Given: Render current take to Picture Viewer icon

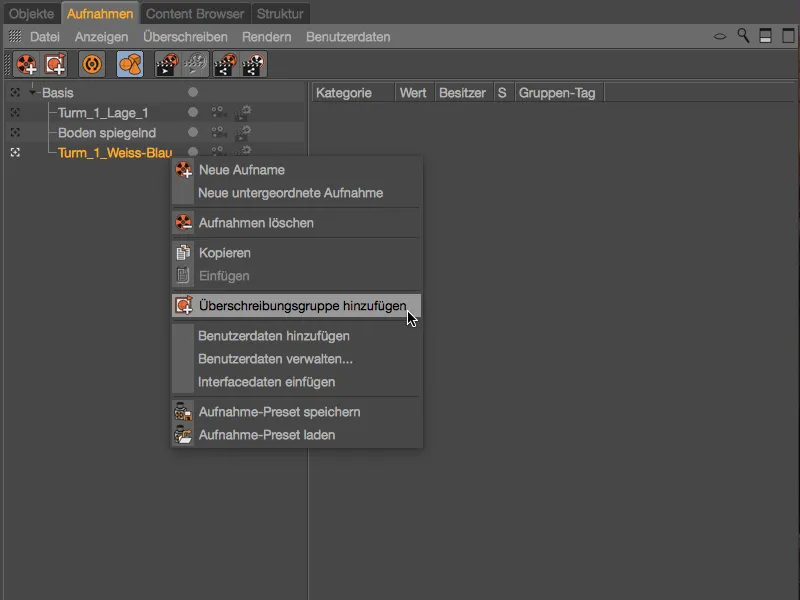Looking at the screenshot, I should (167, 64).
